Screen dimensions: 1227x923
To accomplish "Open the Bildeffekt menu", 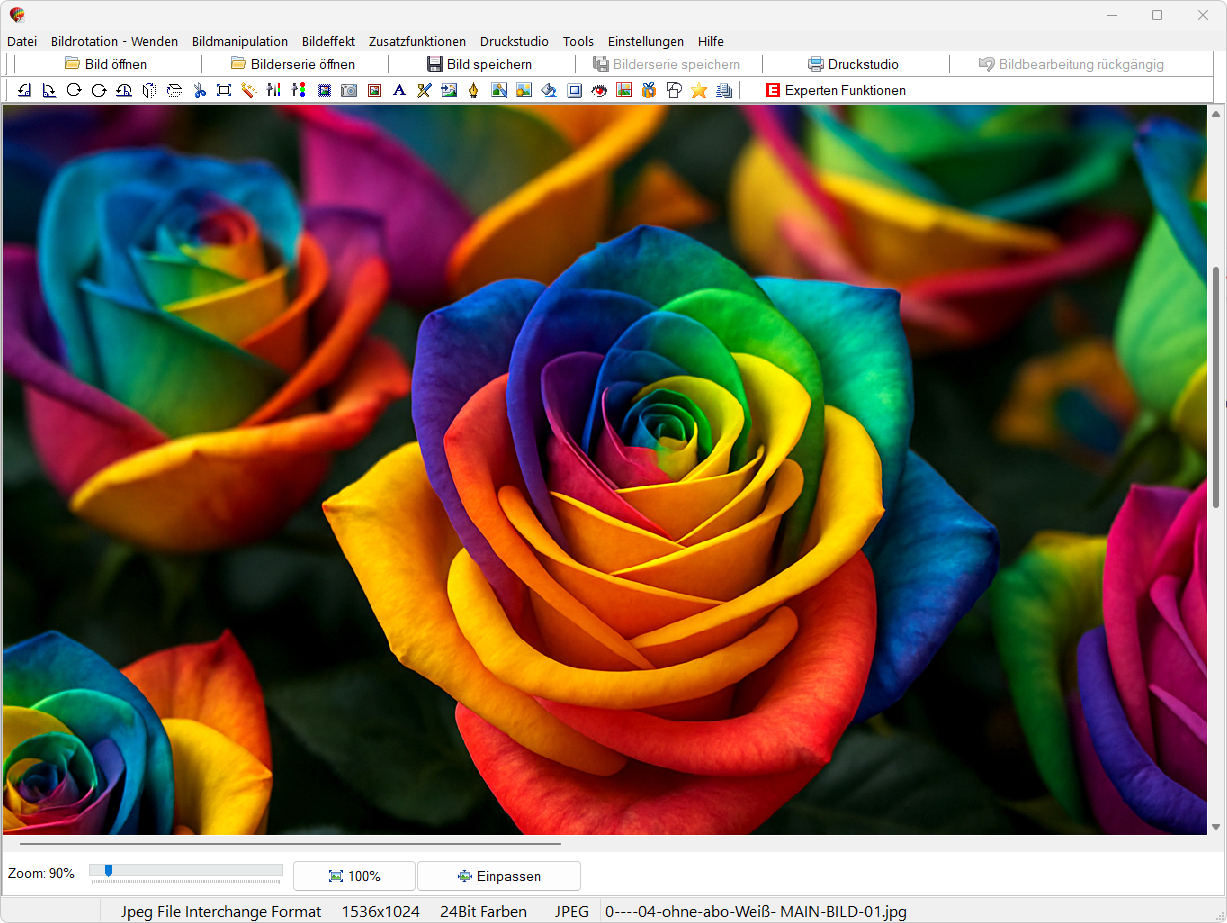I will pos(328,41).
